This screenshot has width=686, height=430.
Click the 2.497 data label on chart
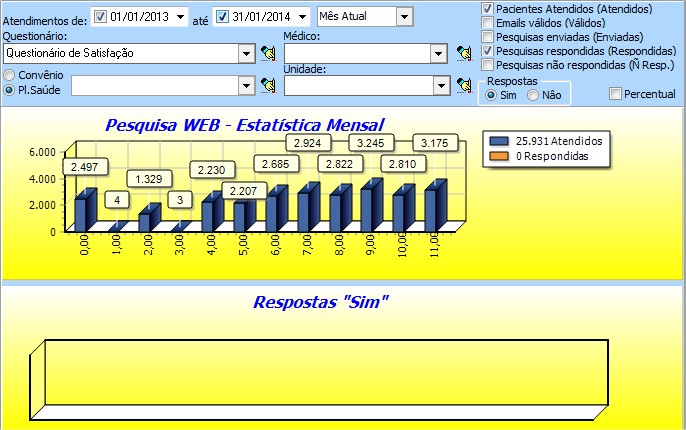pyautogui.click(x=83, y=165)
